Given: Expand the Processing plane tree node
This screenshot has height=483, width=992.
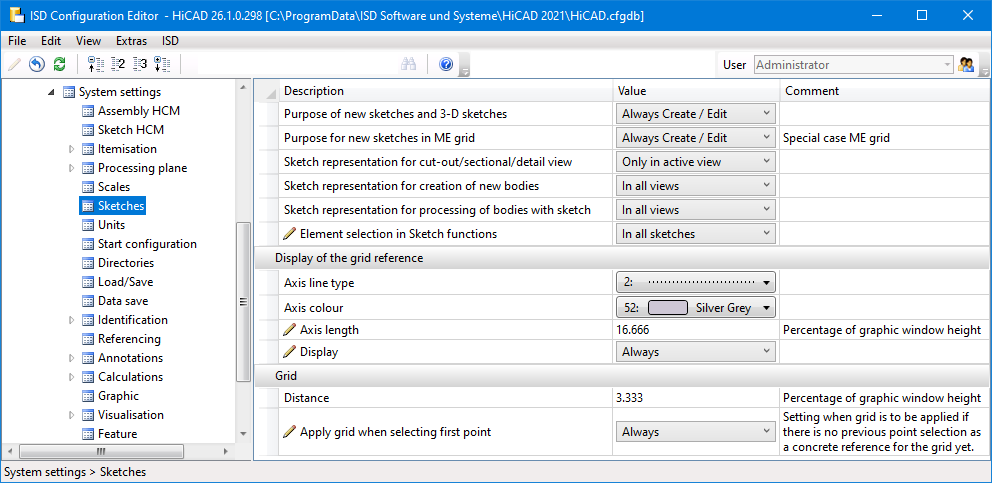Looking at the screenshot, I should pyautogui.click(x=72, y=168).
